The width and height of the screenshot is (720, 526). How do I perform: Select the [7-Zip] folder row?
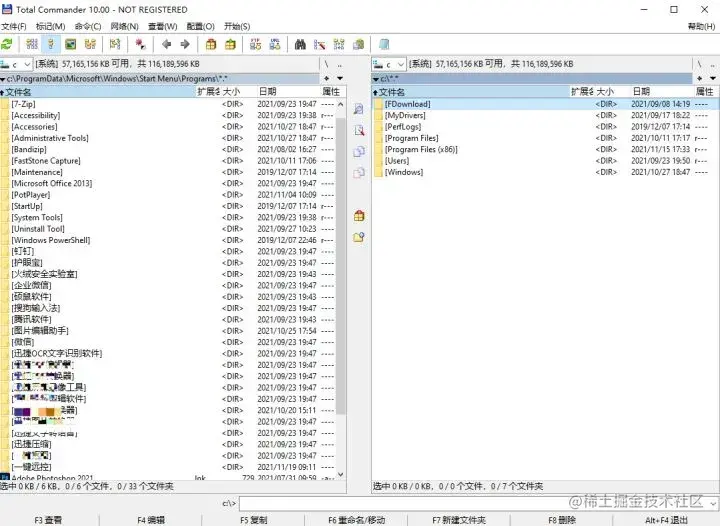click(168, 104)
